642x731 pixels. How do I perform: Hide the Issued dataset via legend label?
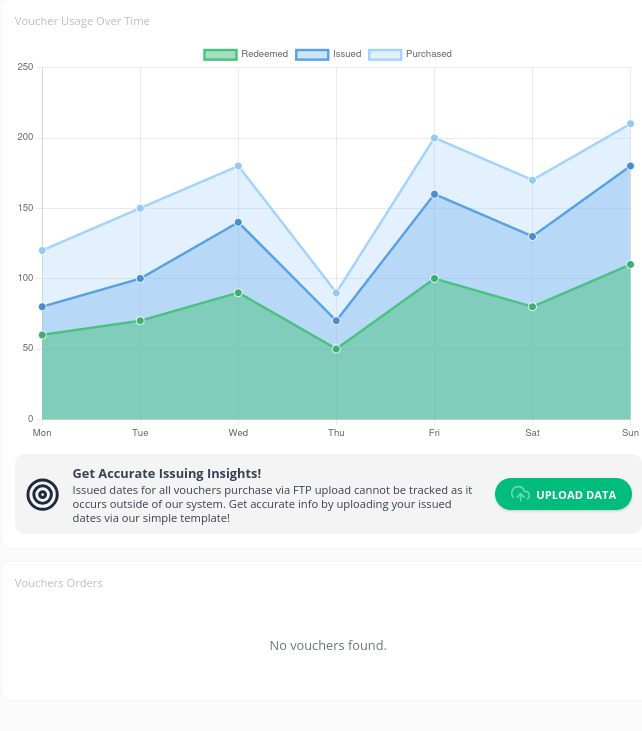coord(347,54)
